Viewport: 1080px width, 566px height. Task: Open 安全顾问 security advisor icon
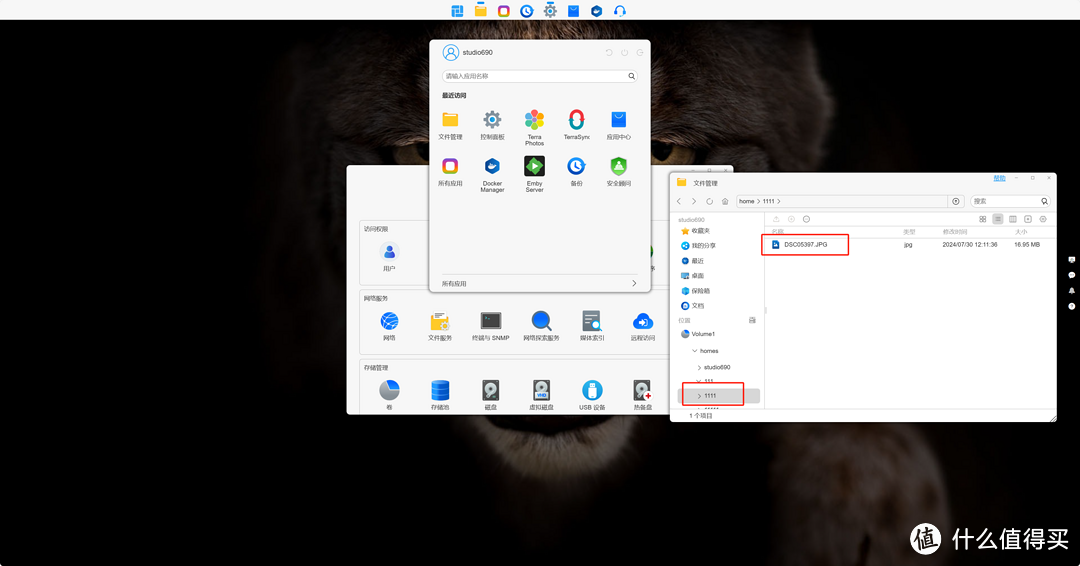(618, 167)
